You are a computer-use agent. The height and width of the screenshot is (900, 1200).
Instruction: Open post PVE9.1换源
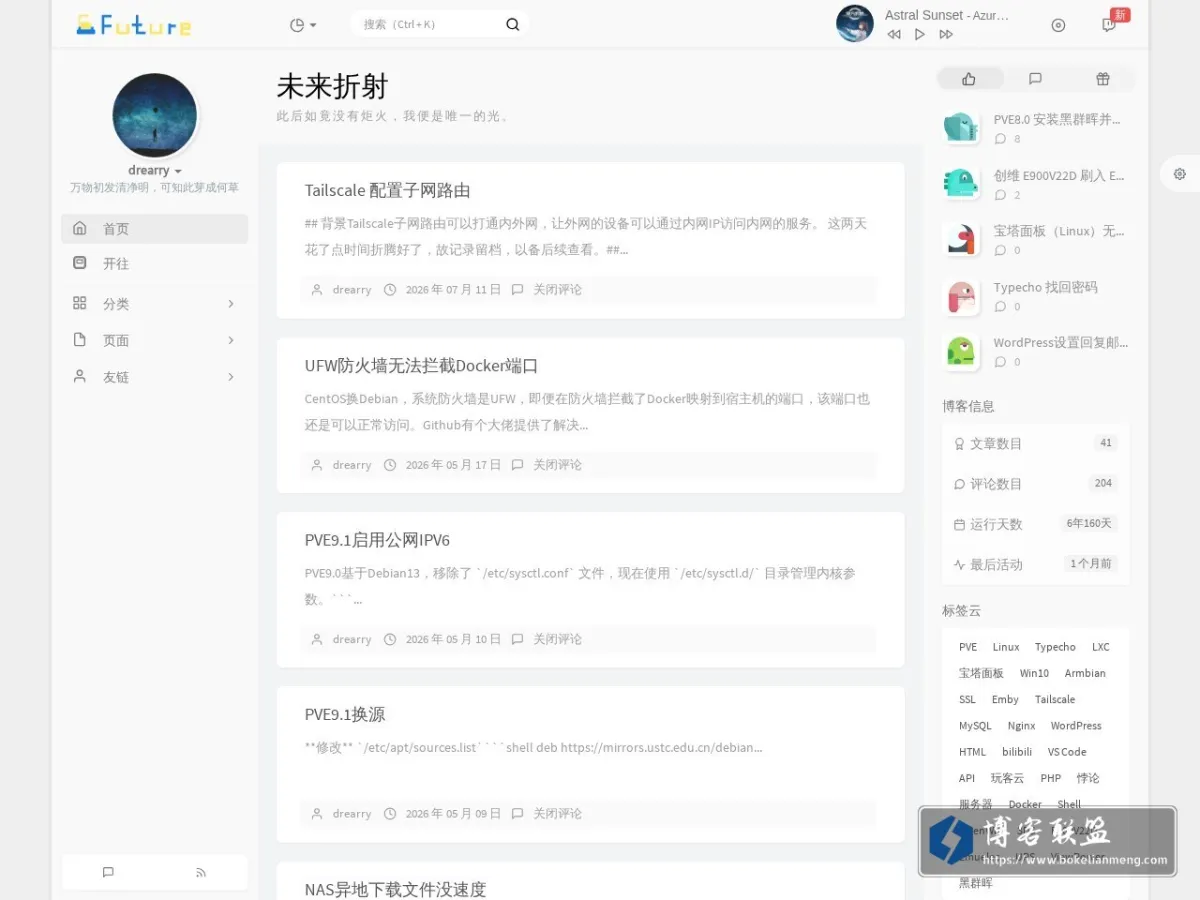[x=345, y=715]
